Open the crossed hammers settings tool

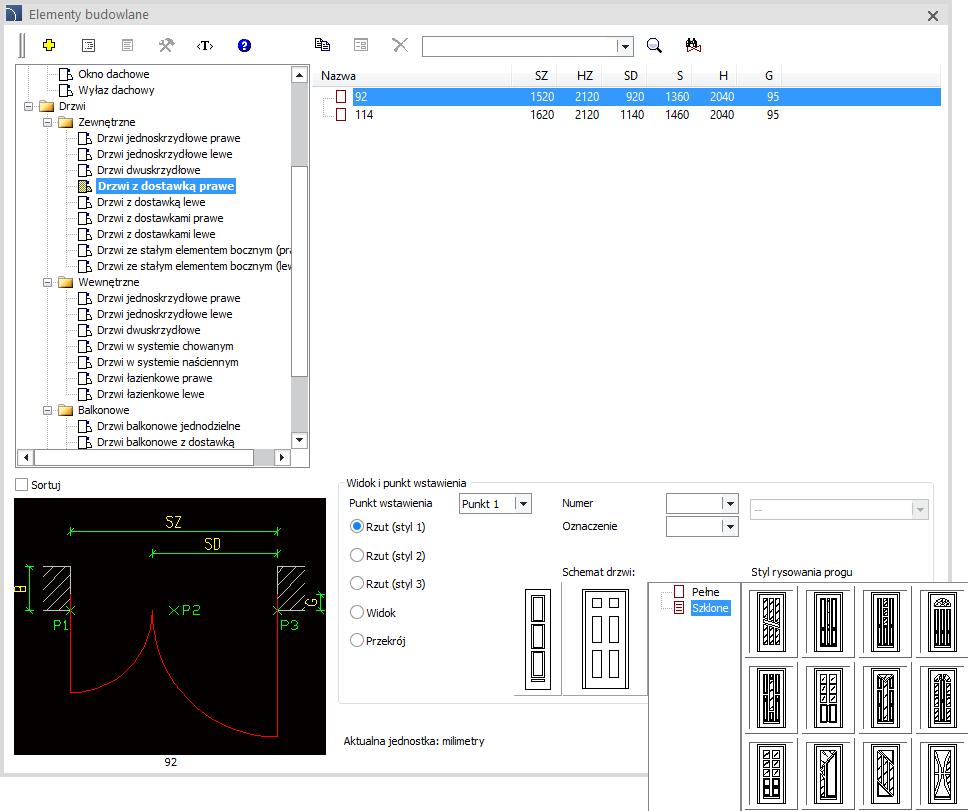point(166,45)
